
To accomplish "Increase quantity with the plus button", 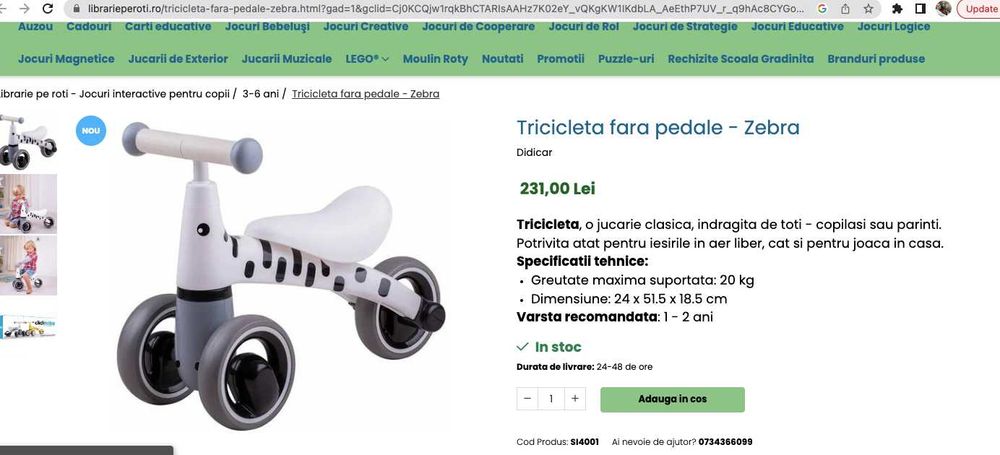I will point(575,399).
